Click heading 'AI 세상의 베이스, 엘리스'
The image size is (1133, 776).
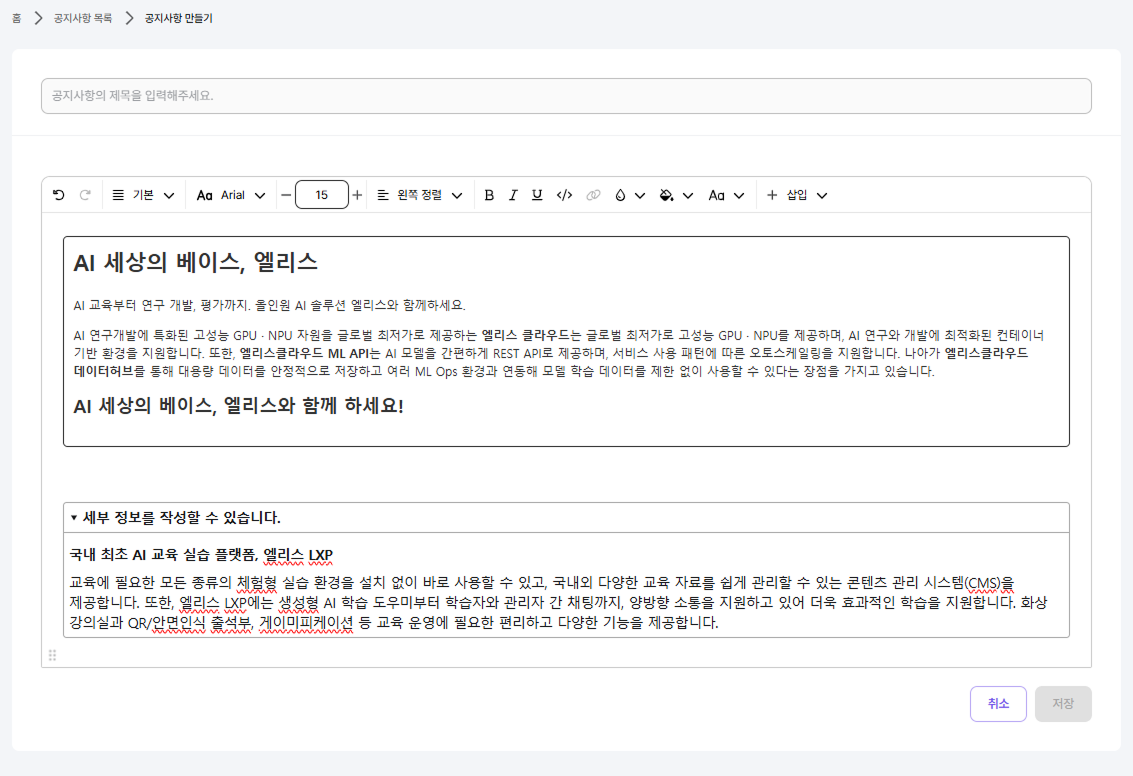pyautogui.click(x=195, y=262)
